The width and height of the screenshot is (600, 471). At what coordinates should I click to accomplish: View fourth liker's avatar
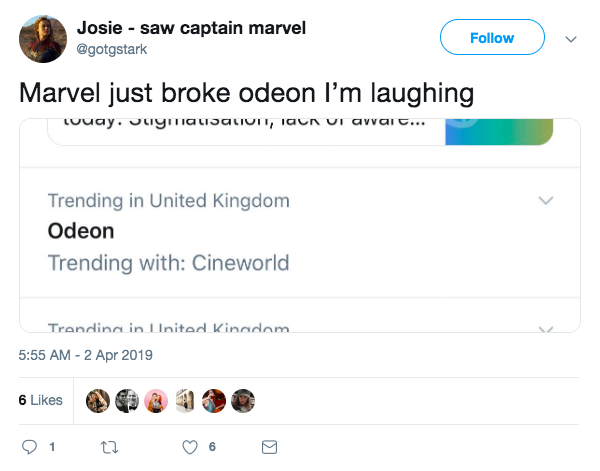click(x=185, y=400)
